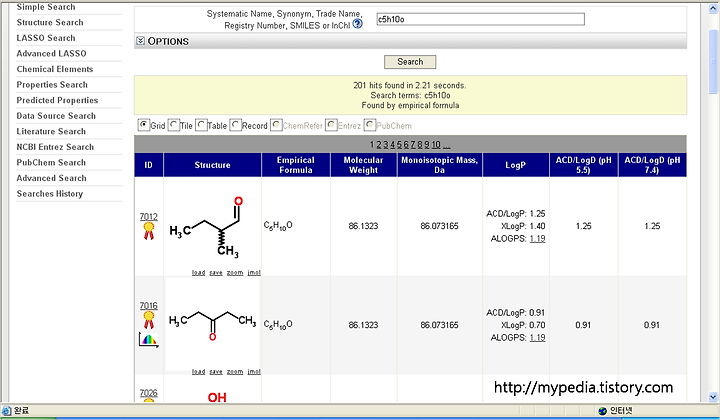This screenshot has width=720, height=420.
Task: Go to results page 10
Action: 436,145
